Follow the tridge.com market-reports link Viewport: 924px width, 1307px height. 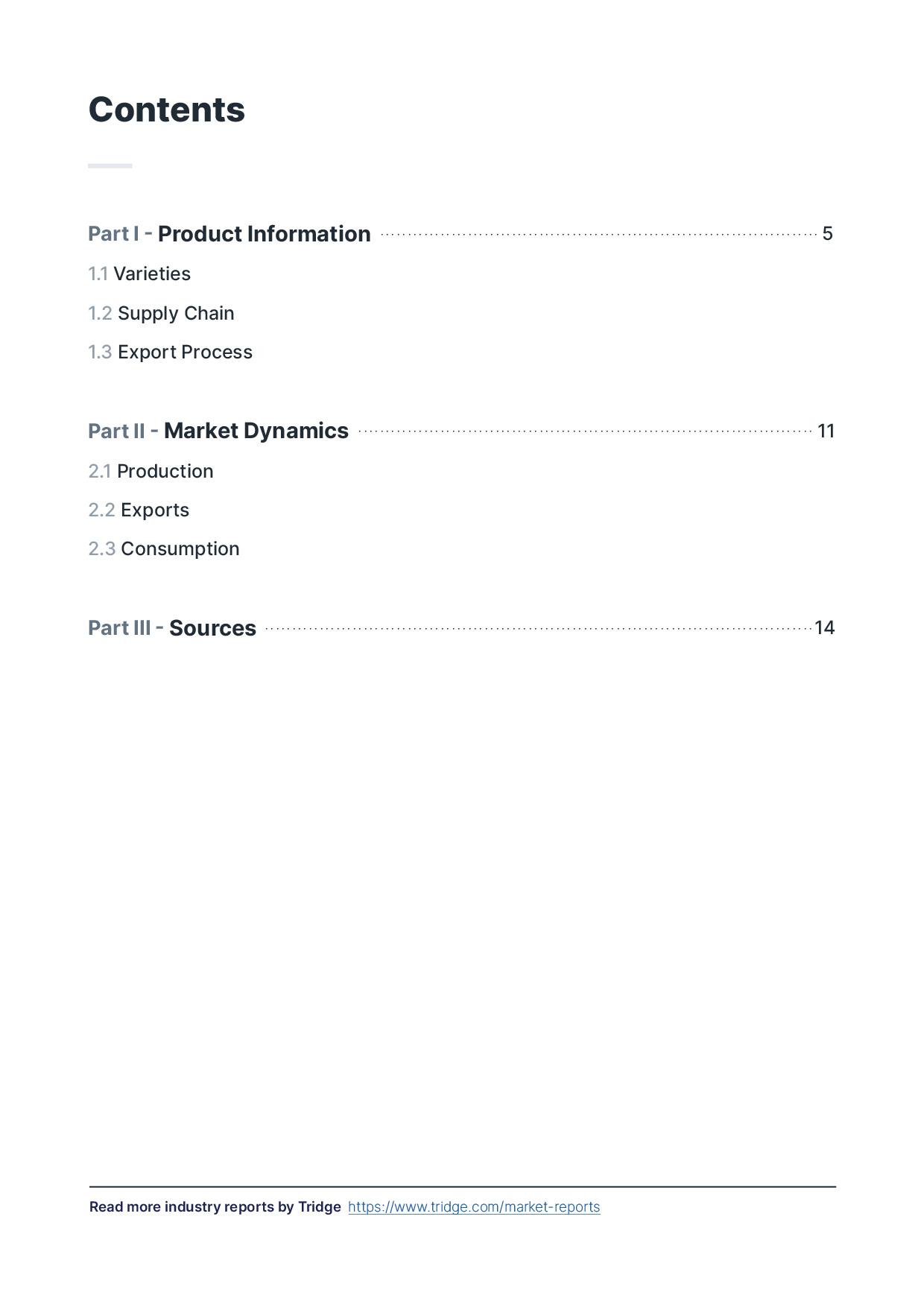474,1207
